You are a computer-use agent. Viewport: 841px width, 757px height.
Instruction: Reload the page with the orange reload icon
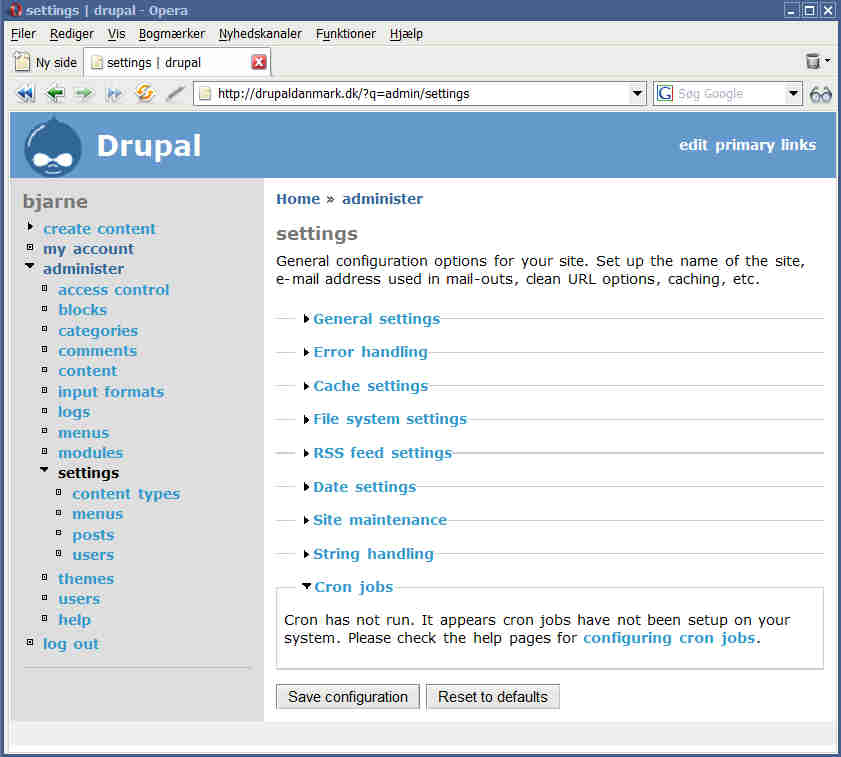145,94
